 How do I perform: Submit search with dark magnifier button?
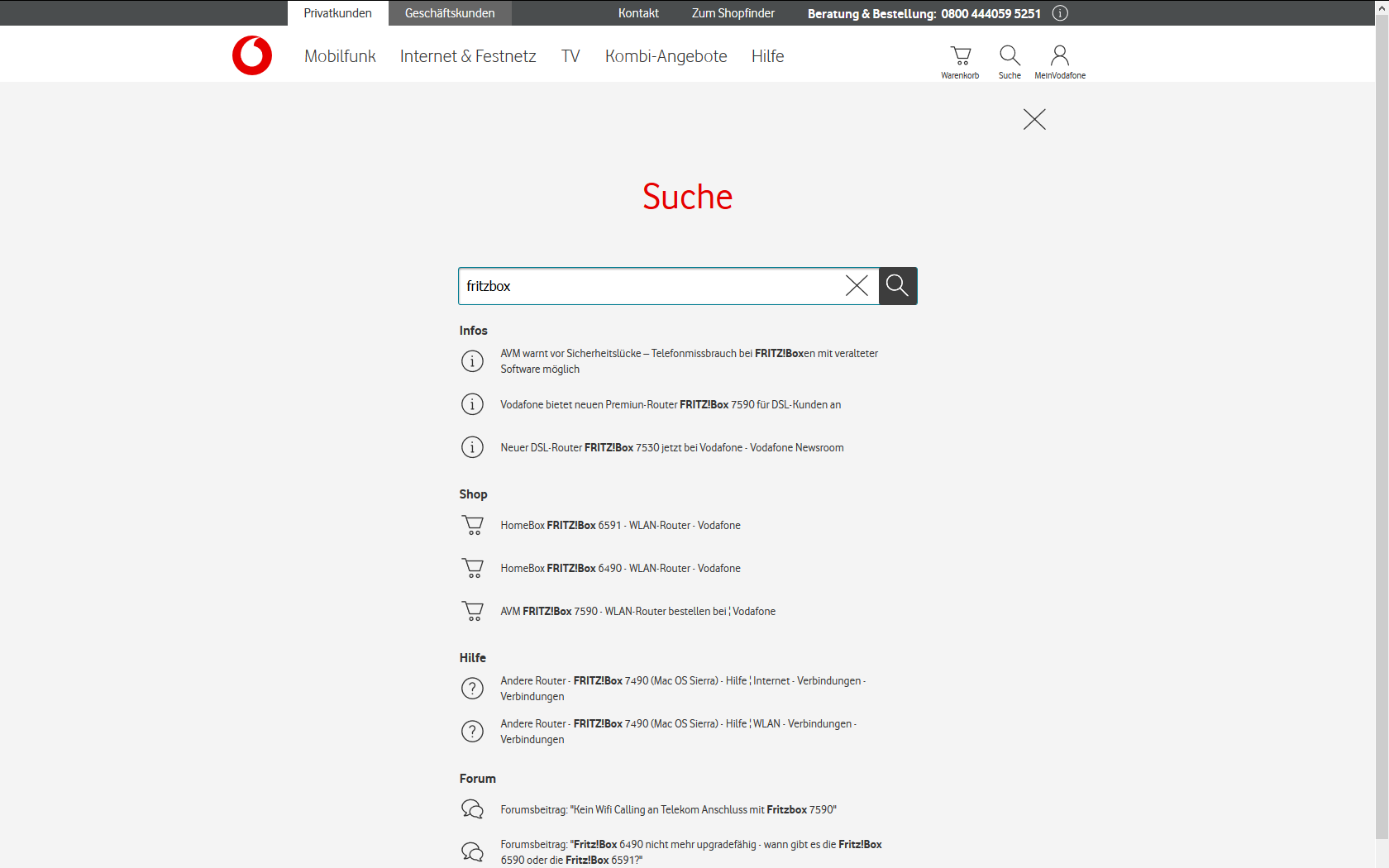(x=898, y=286)
